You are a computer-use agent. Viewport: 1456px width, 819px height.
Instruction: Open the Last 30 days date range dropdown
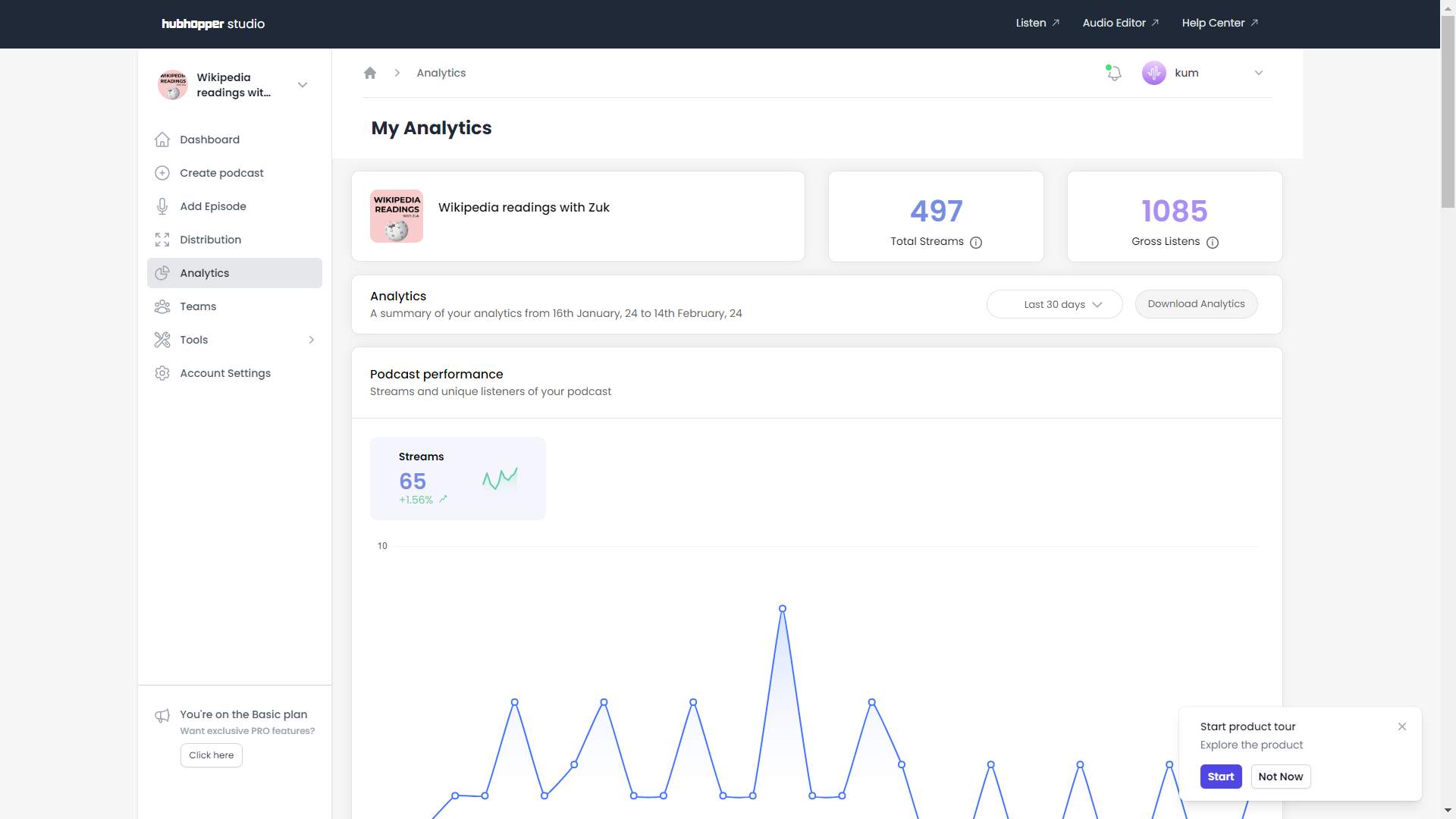tap(1054, 304)
